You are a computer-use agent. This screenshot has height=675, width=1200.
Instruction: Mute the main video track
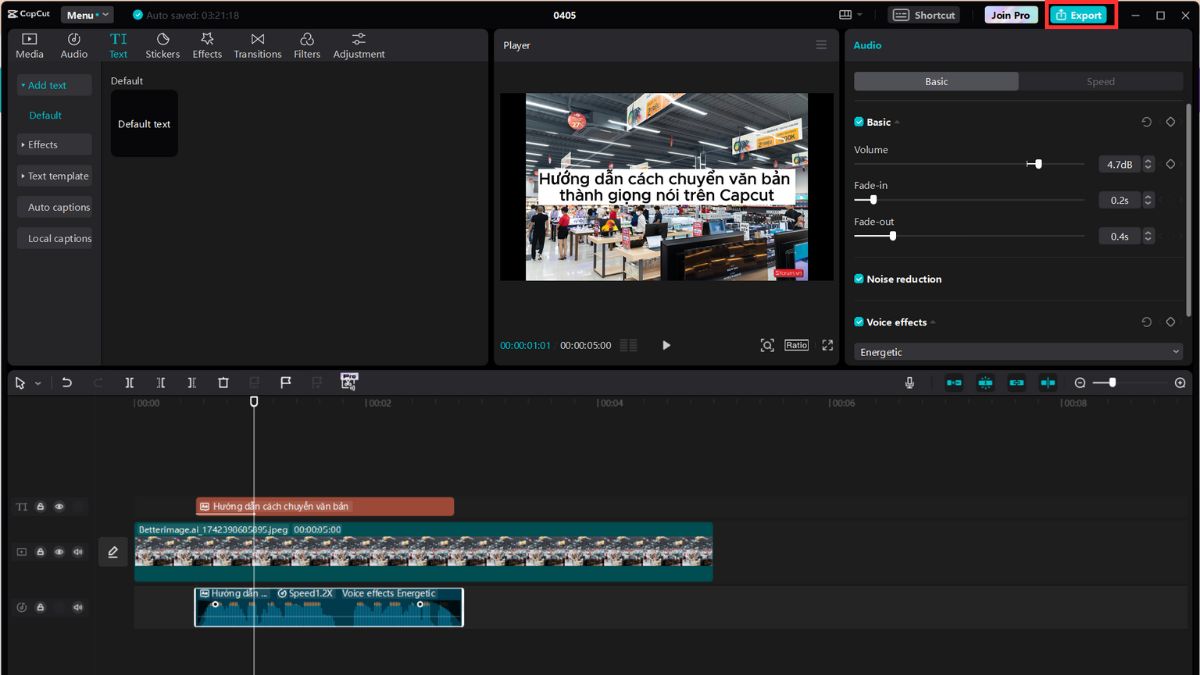click(x=78, y=552)
